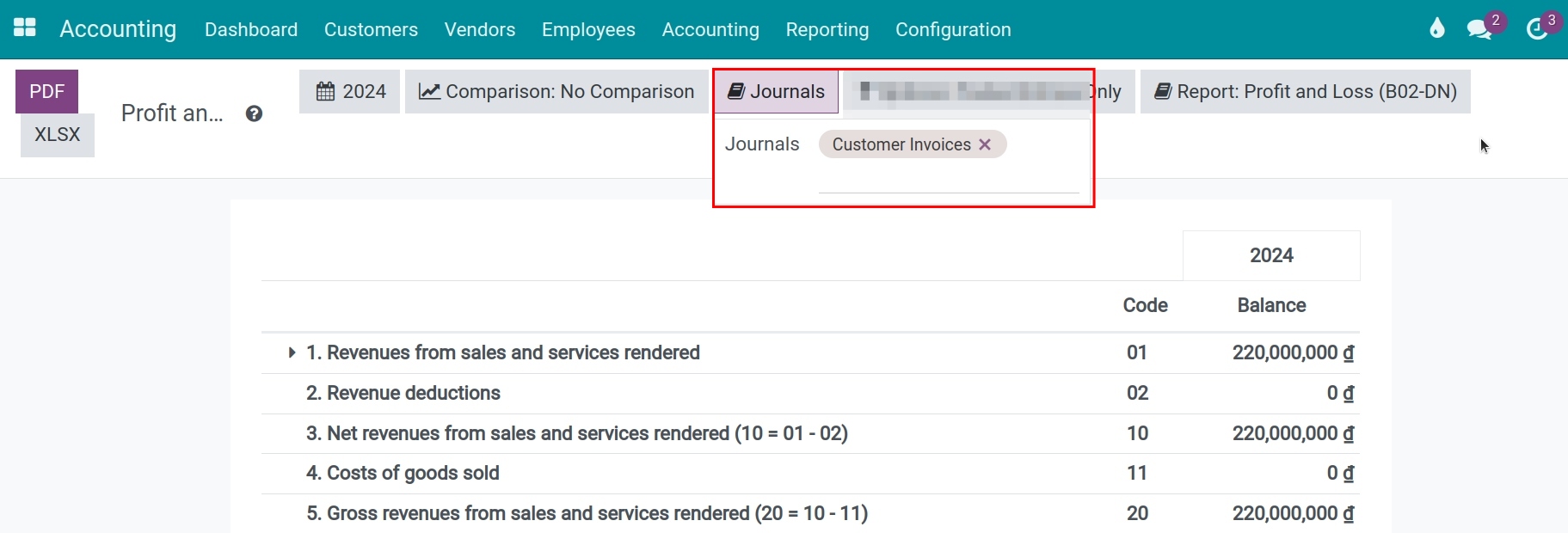Open the Customers menu
Image resolution: width=1568 pixels, height=533 pixels.
(x=371, y=29)
